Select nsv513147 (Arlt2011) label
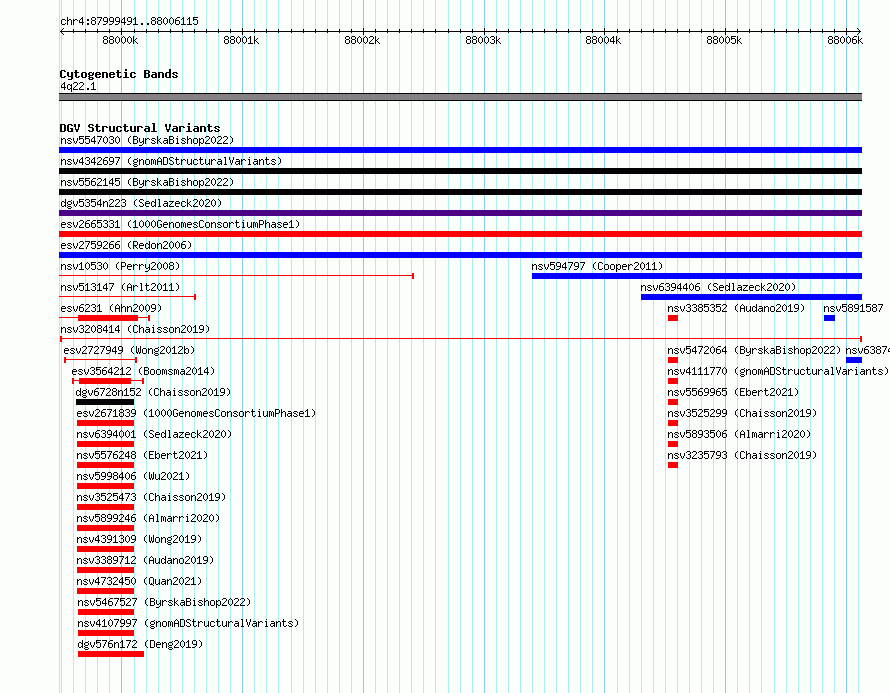 point(120,287)
